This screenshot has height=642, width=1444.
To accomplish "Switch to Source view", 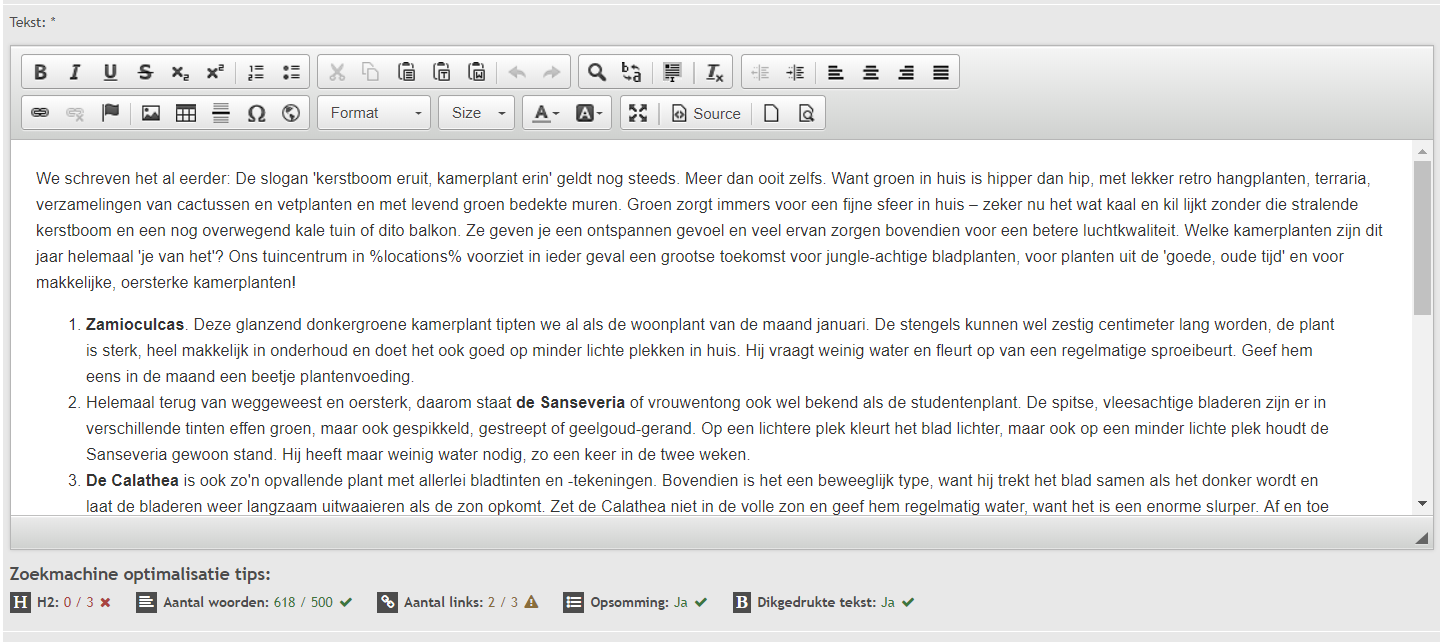I will click(706, 113).
